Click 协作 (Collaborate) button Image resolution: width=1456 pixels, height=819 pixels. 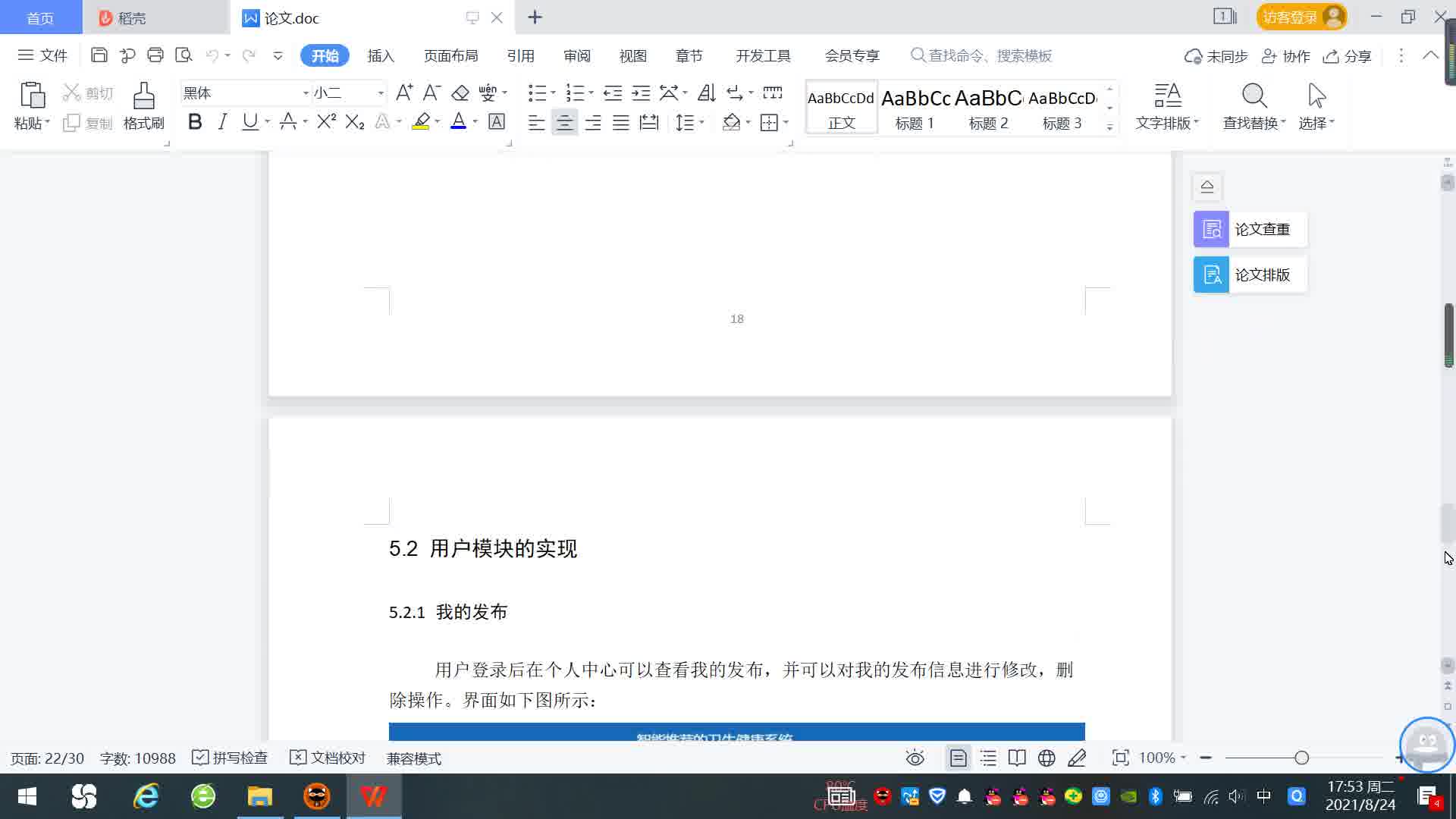click(x=1285, y=56)
